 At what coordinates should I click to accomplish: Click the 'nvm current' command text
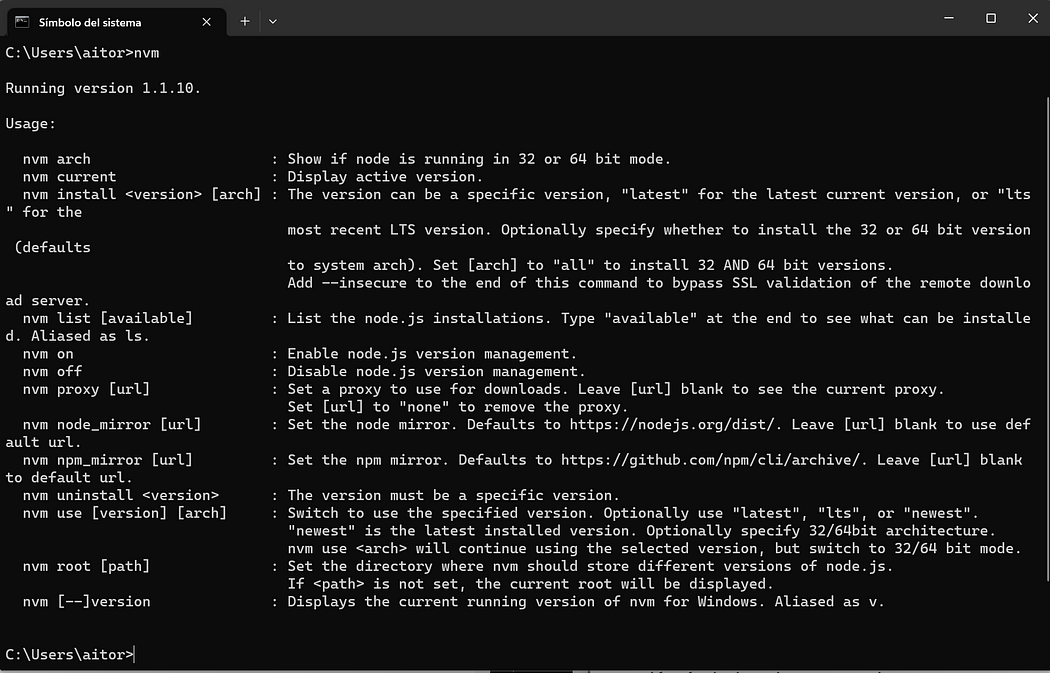point(69,177)
